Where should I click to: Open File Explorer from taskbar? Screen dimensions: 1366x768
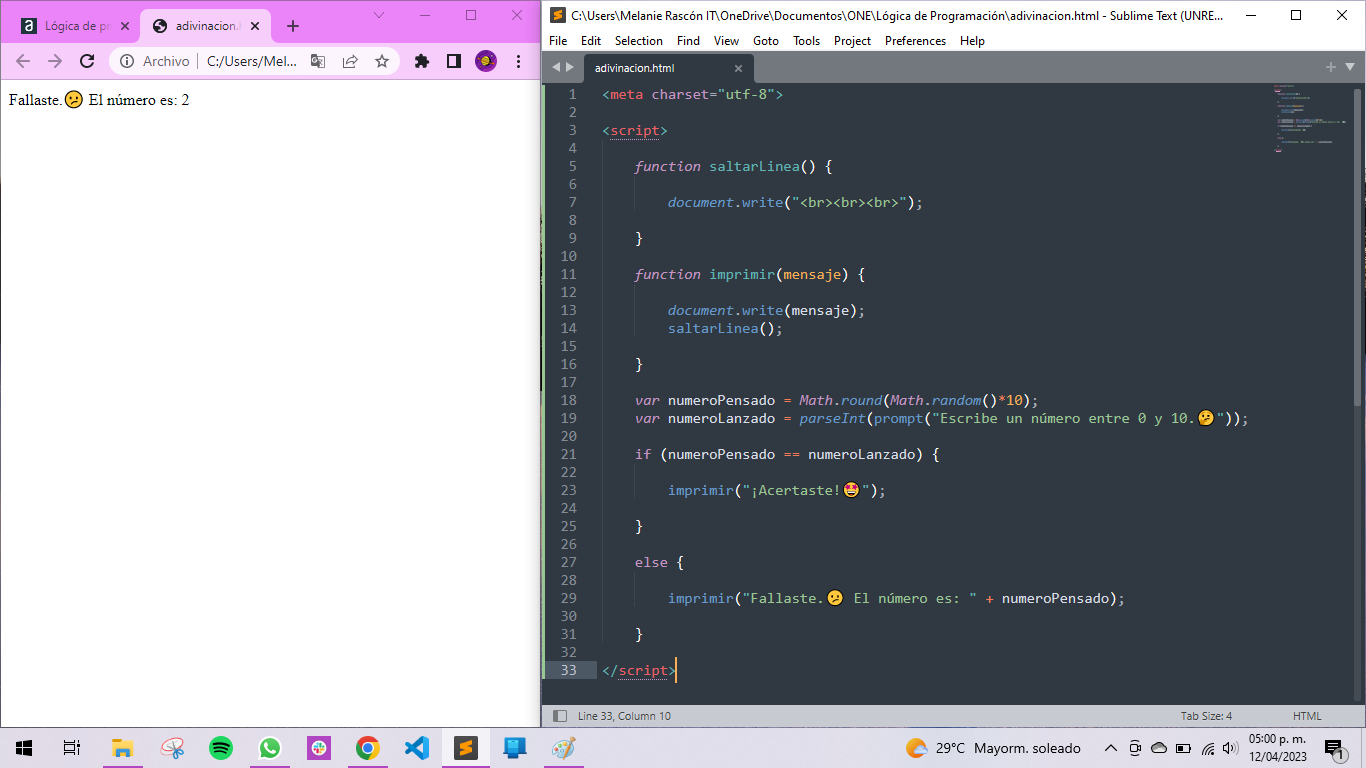tap(122, 748)
